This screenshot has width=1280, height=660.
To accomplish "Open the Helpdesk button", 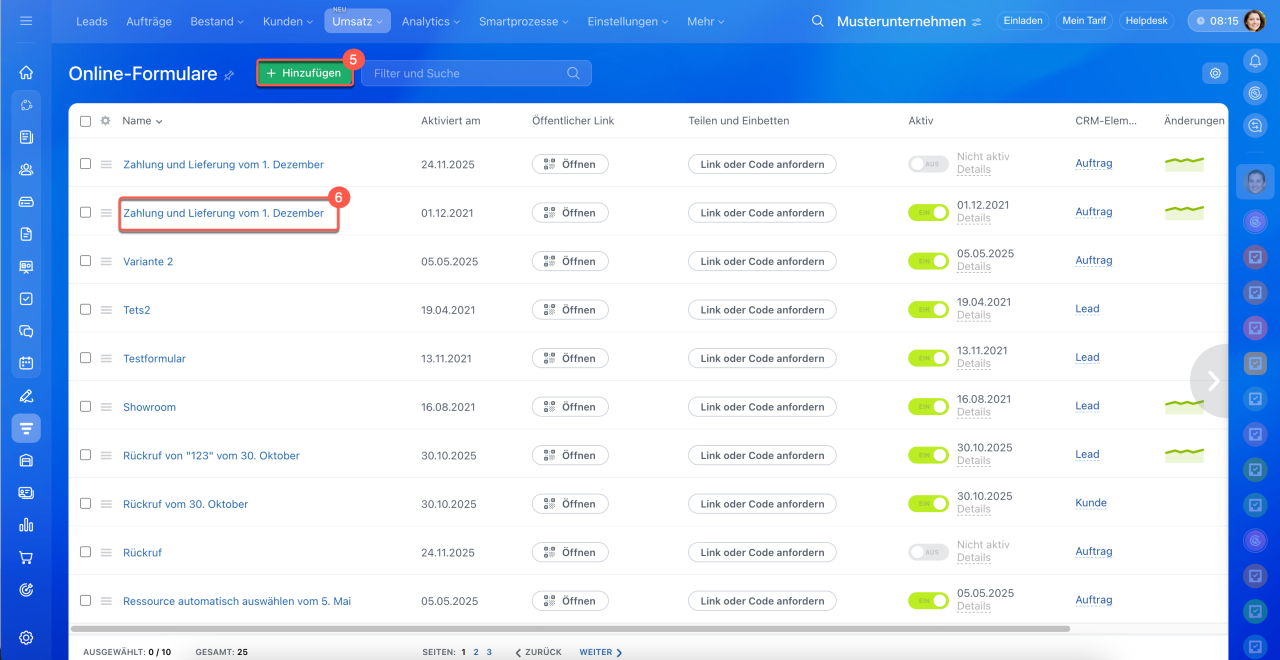I will [x=1146, y=21].
